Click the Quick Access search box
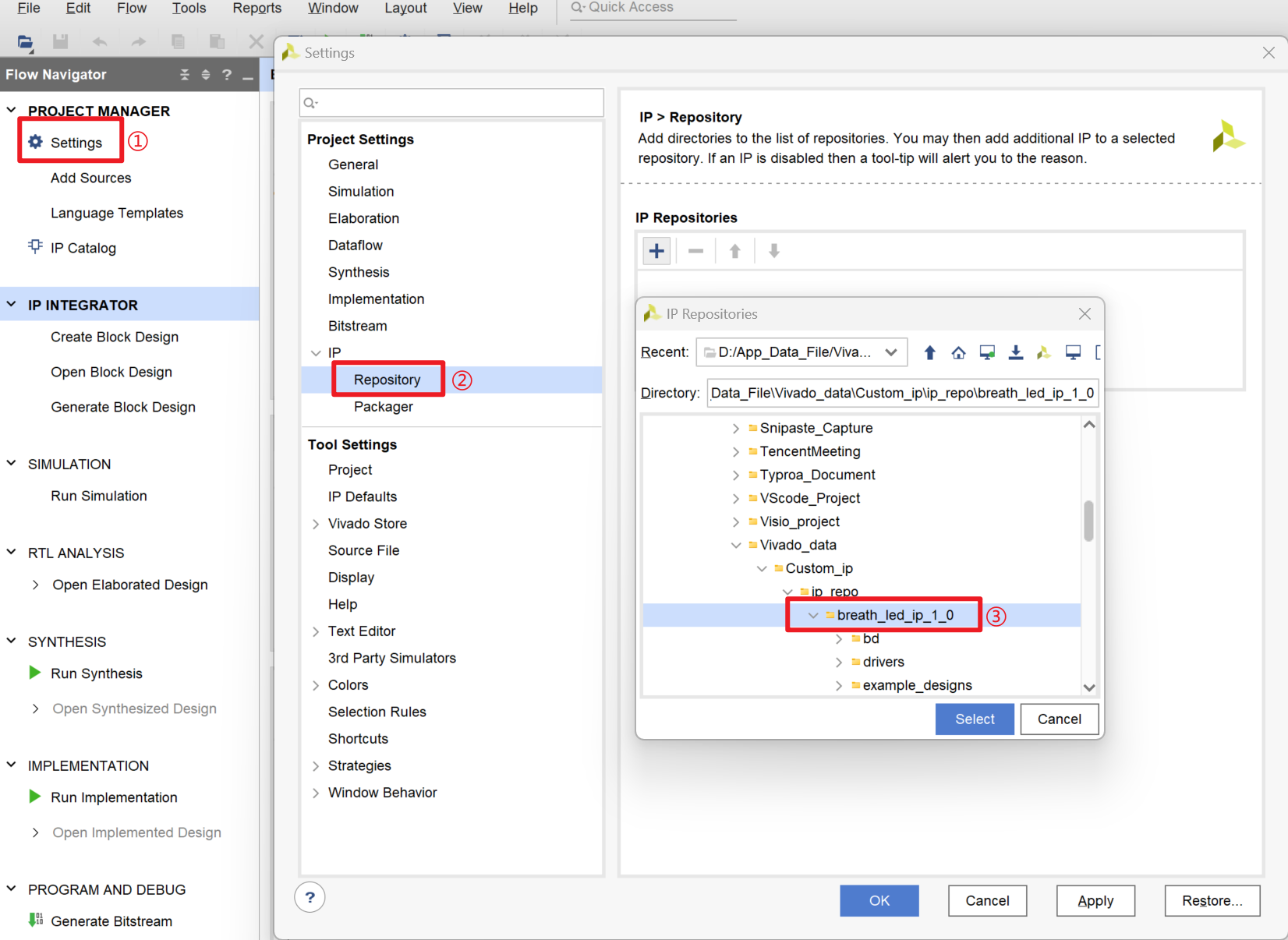 click(x=653, y=8)
